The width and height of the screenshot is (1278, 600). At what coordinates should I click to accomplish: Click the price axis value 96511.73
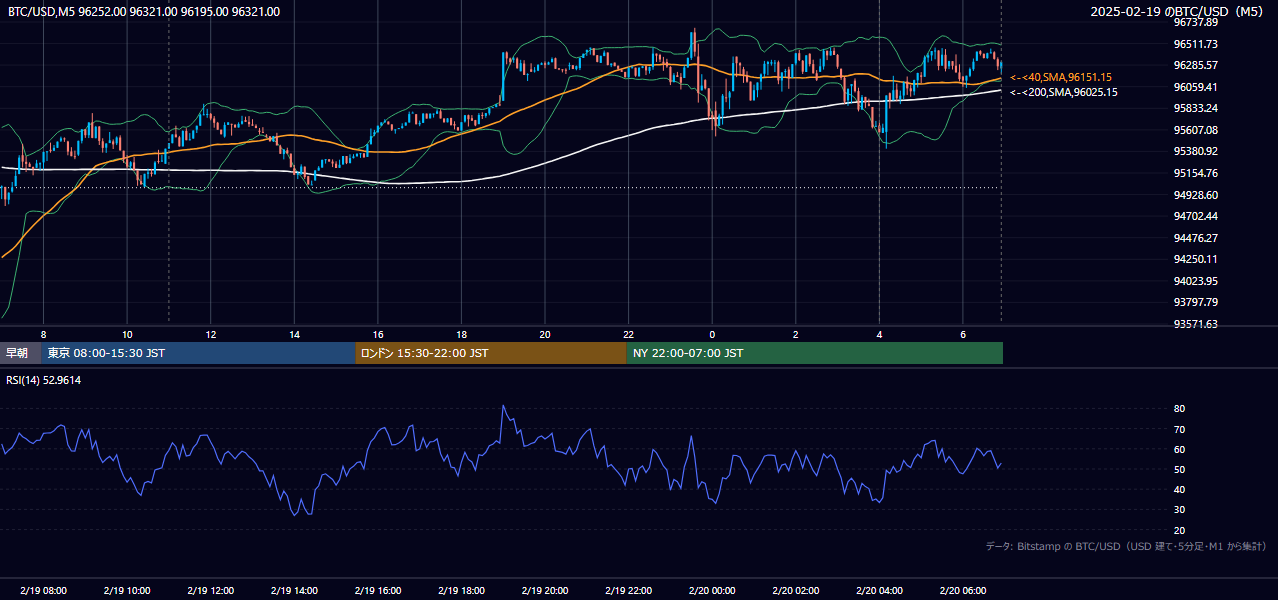[1195, 44]
